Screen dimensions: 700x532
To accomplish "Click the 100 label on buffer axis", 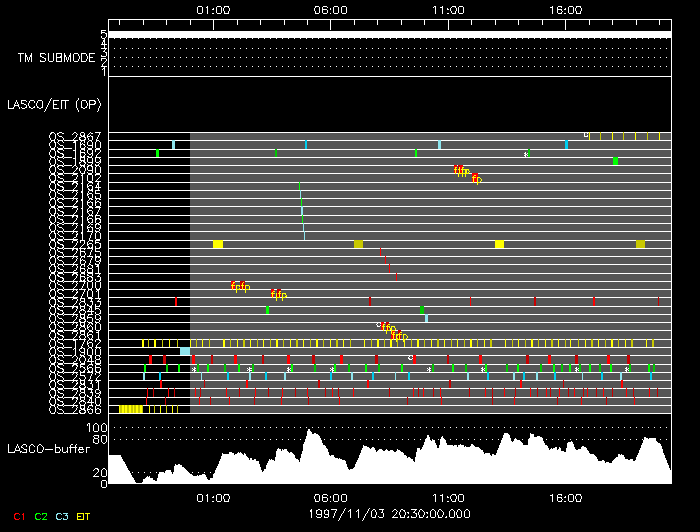I will click(97, 427).
